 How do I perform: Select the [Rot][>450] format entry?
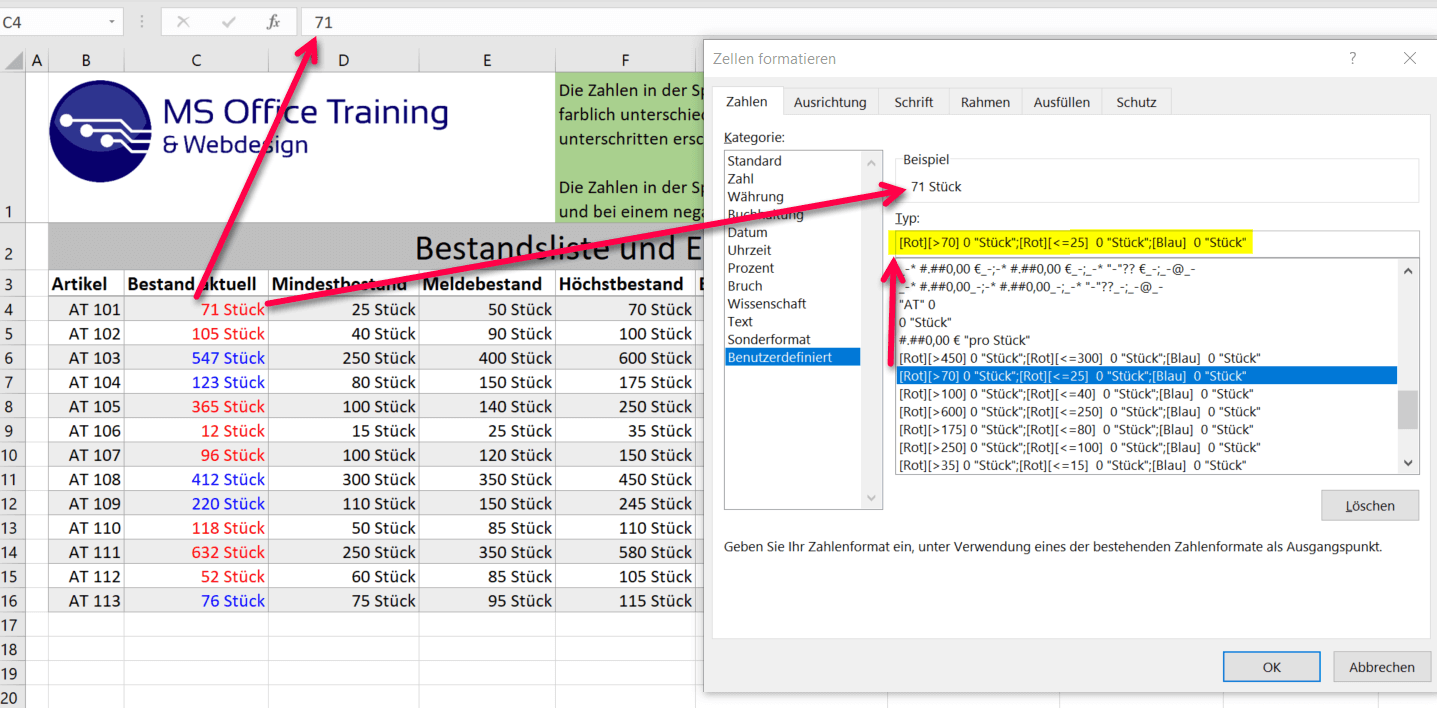pyautogui.click(x=1146, y=358)
